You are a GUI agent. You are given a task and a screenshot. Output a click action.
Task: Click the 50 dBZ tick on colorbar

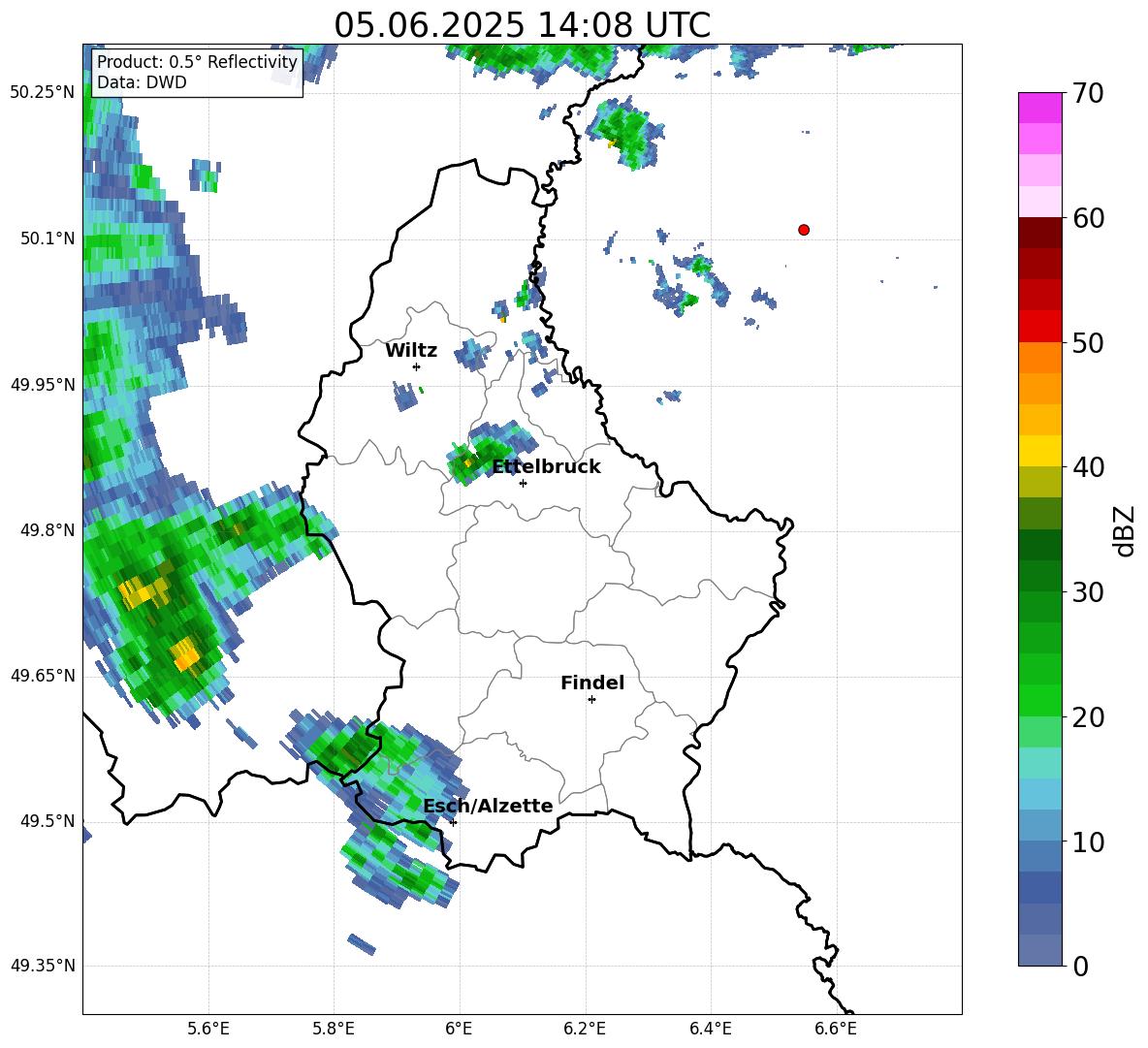tap(1088, 342)
